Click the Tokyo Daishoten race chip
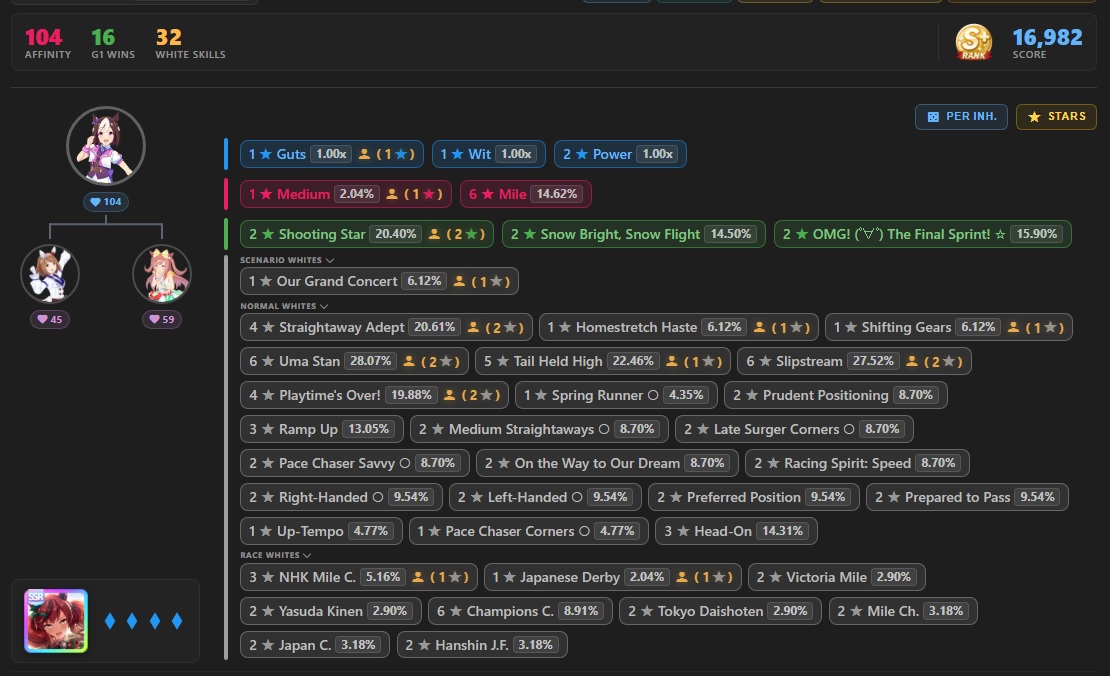 pyautogui.click(x=721, y=611)
